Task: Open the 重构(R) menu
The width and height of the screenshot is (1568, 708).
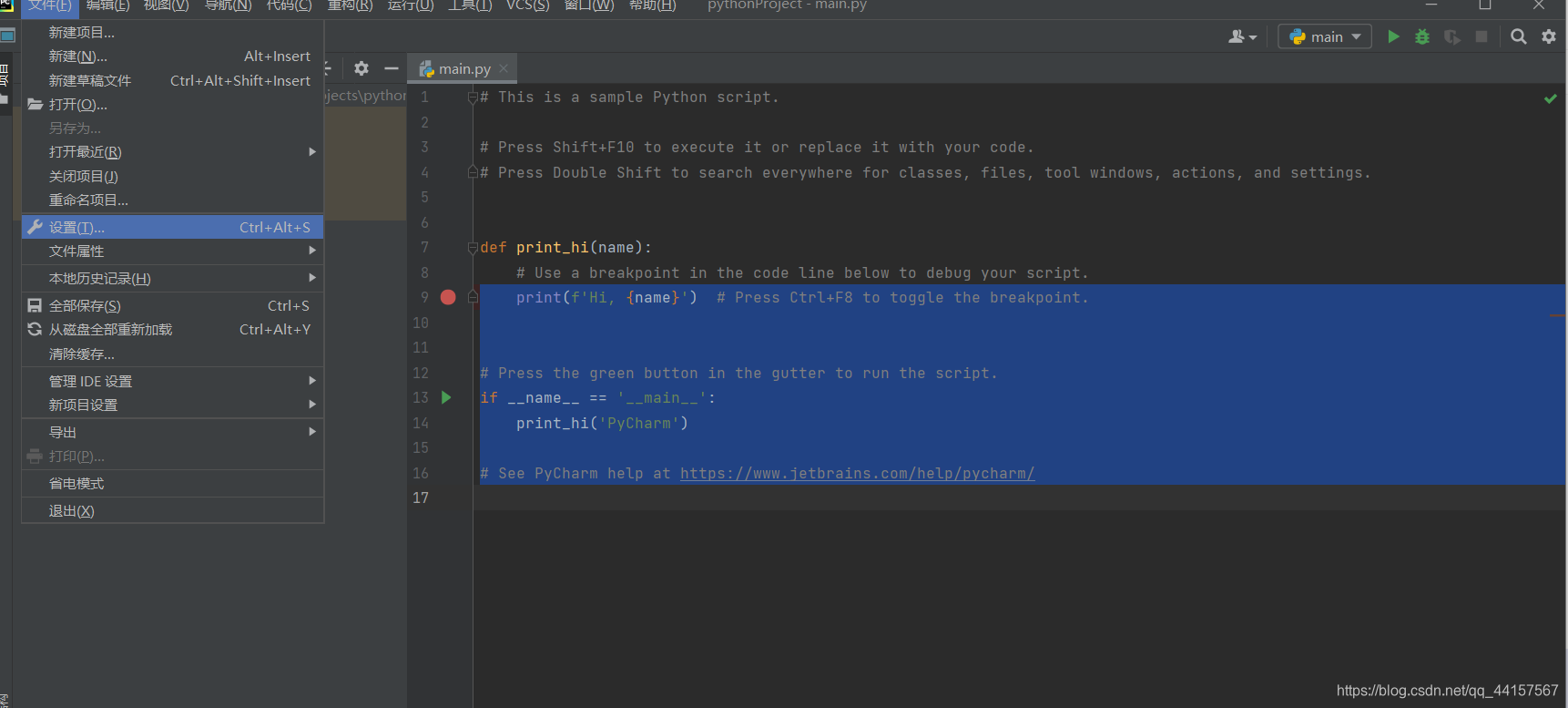Action: tap(350, 5)
